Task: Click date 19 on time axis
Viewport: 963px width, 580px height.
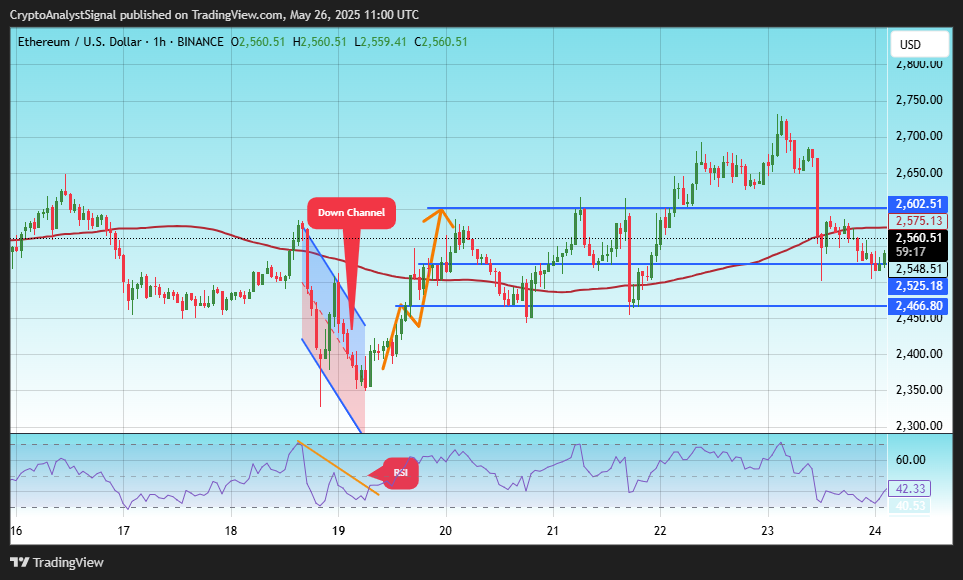Action: pos(338,531)
